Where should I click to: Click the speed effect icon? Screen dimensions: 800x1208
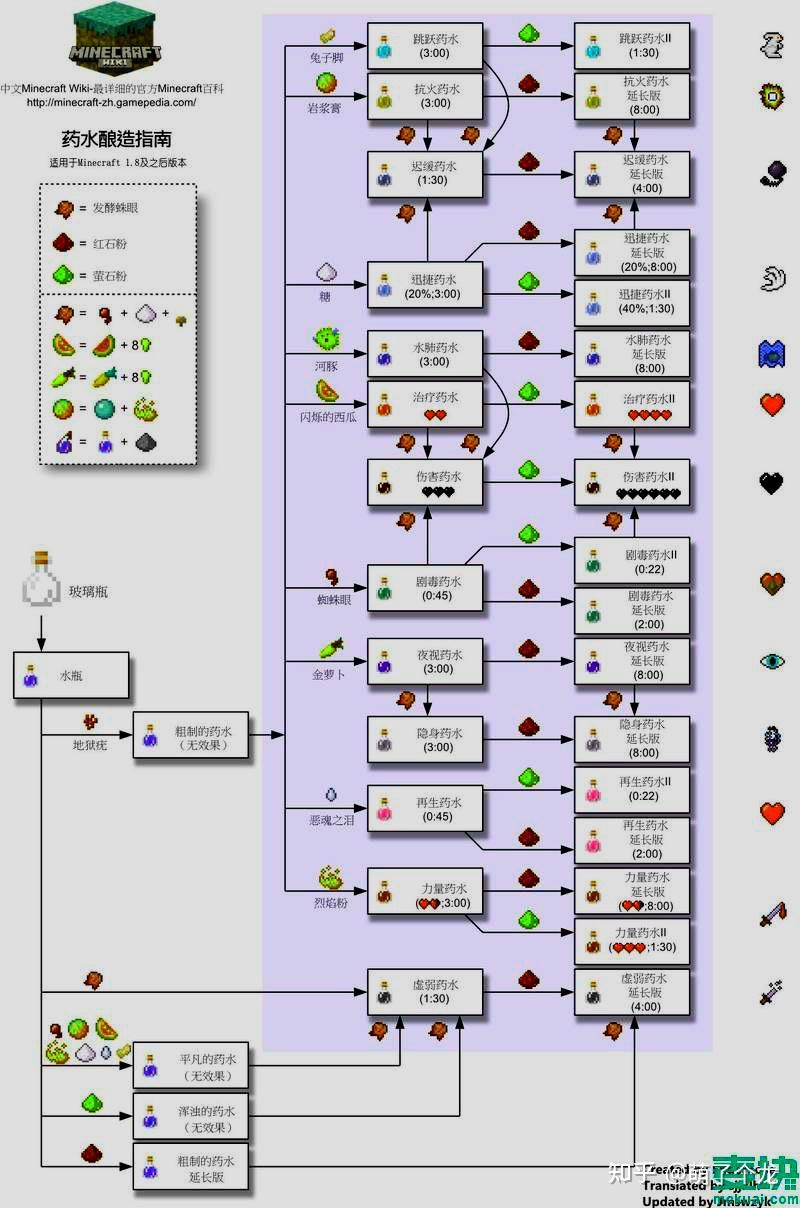click(773, 279)
